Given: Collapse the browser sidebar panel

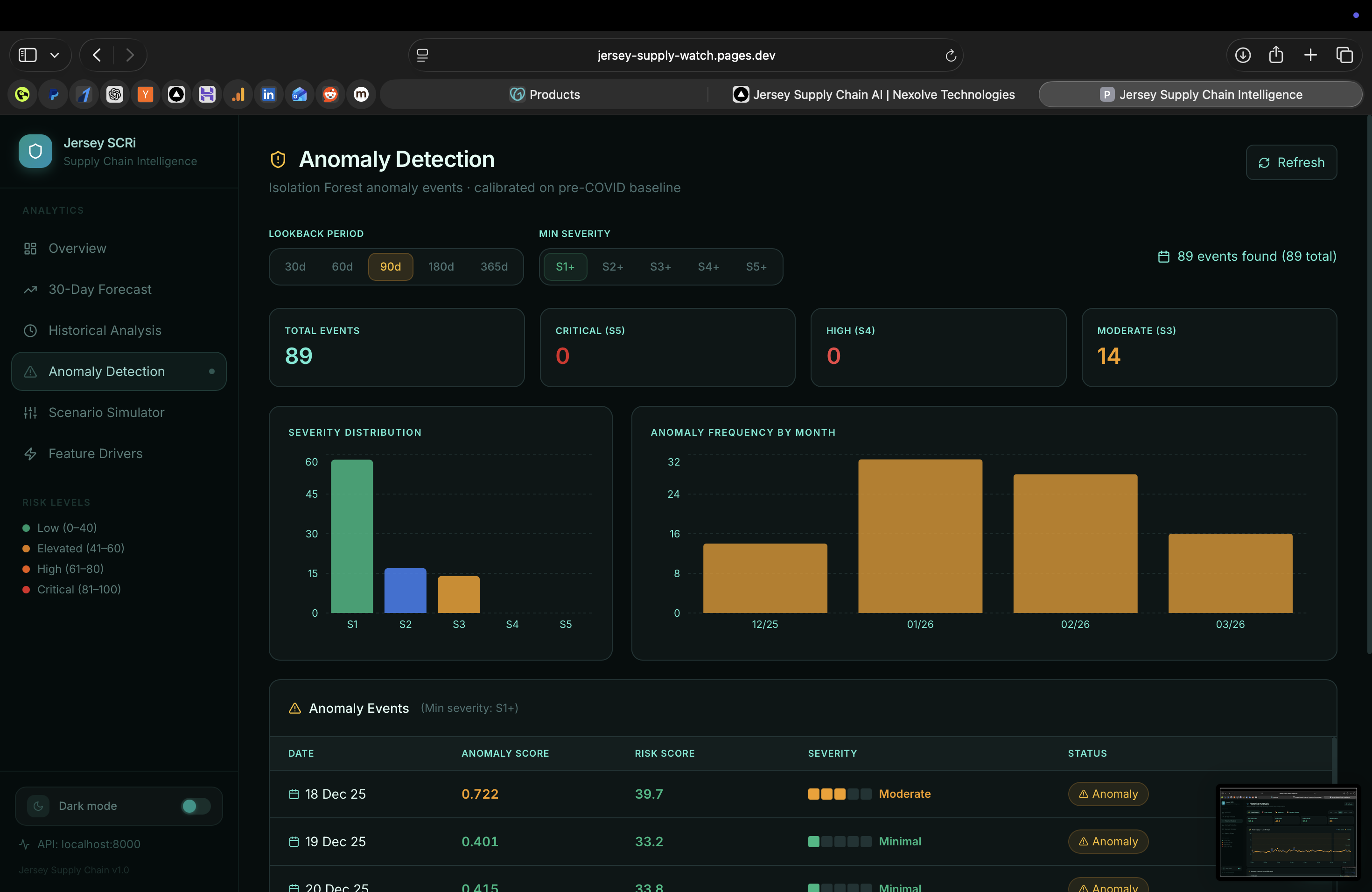Looking at the screenshot, I should click(x=27, y=55).
